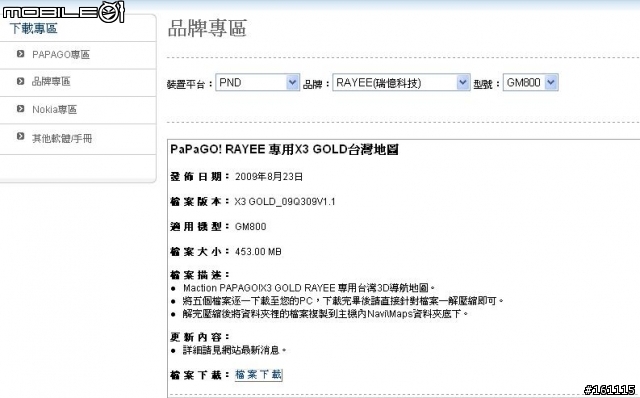
Task: Click the arrow icon beside 品牌專區
Action: click(x=20, y=81)
